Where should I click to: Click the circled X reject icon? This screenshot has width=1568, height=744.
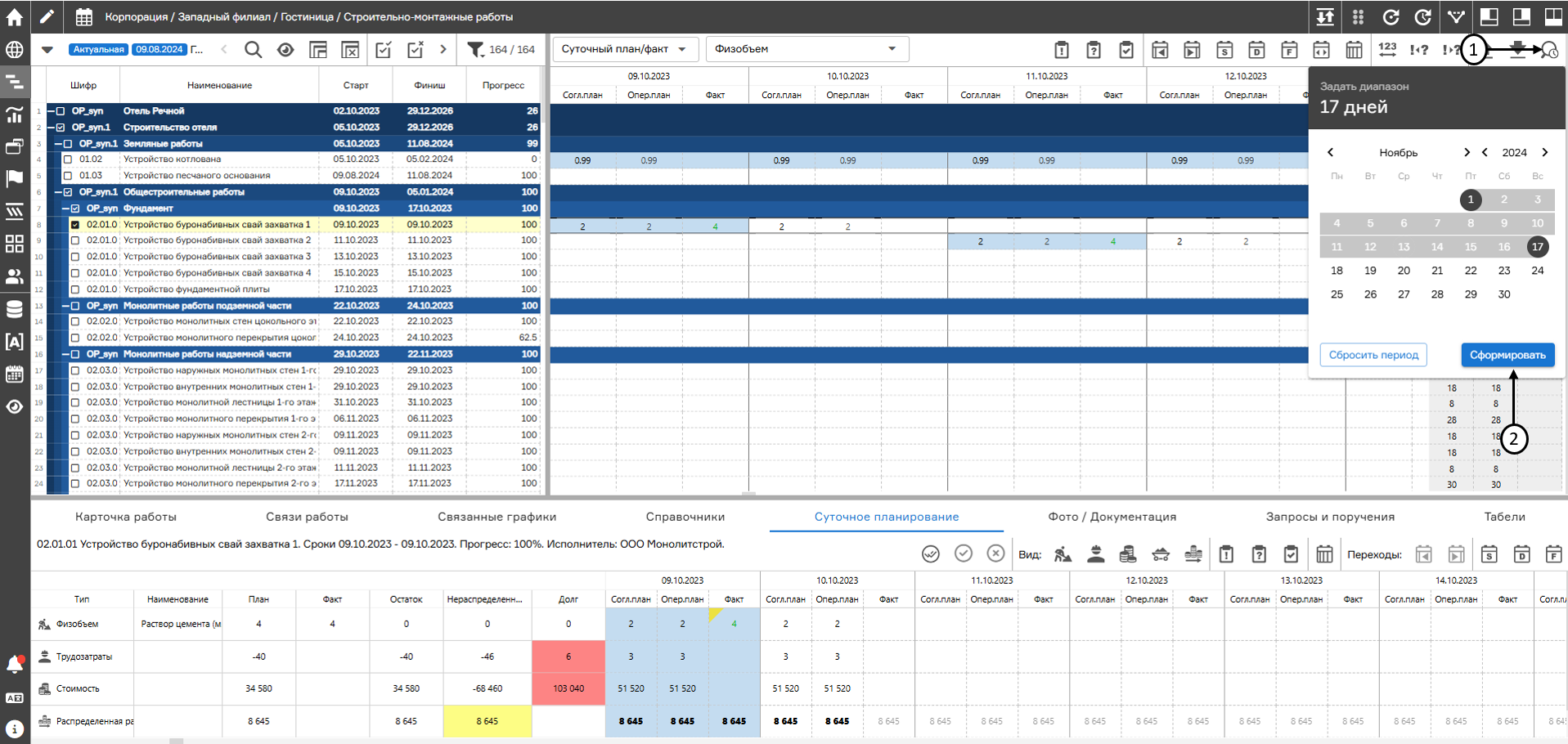[995, 554]
